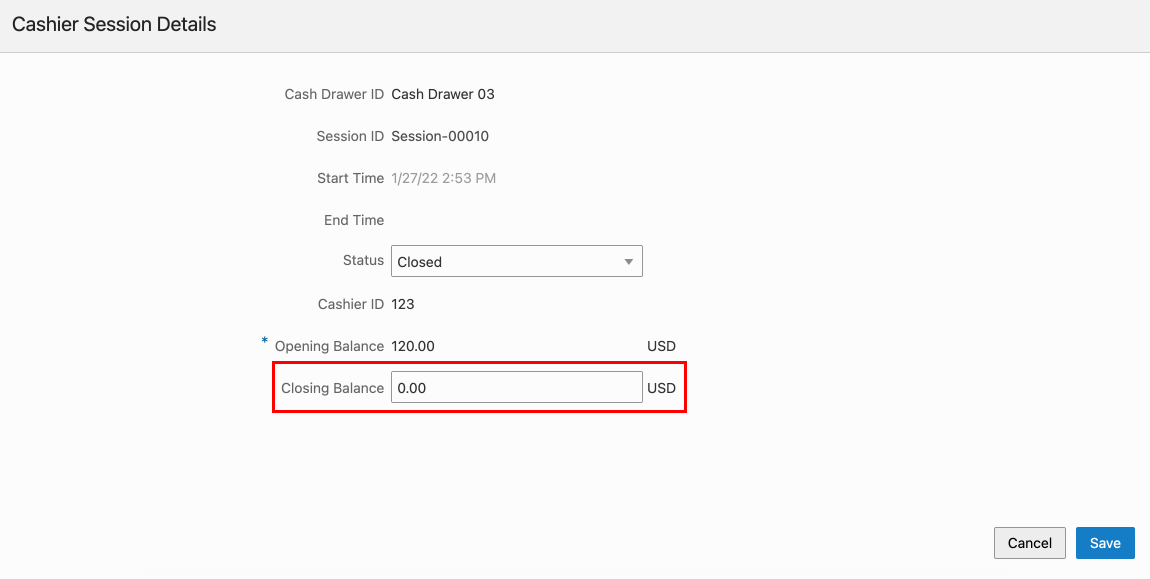This screenshot has width=1150, height=579.
Task: Click the Status field label
Action: coord(363,260)
